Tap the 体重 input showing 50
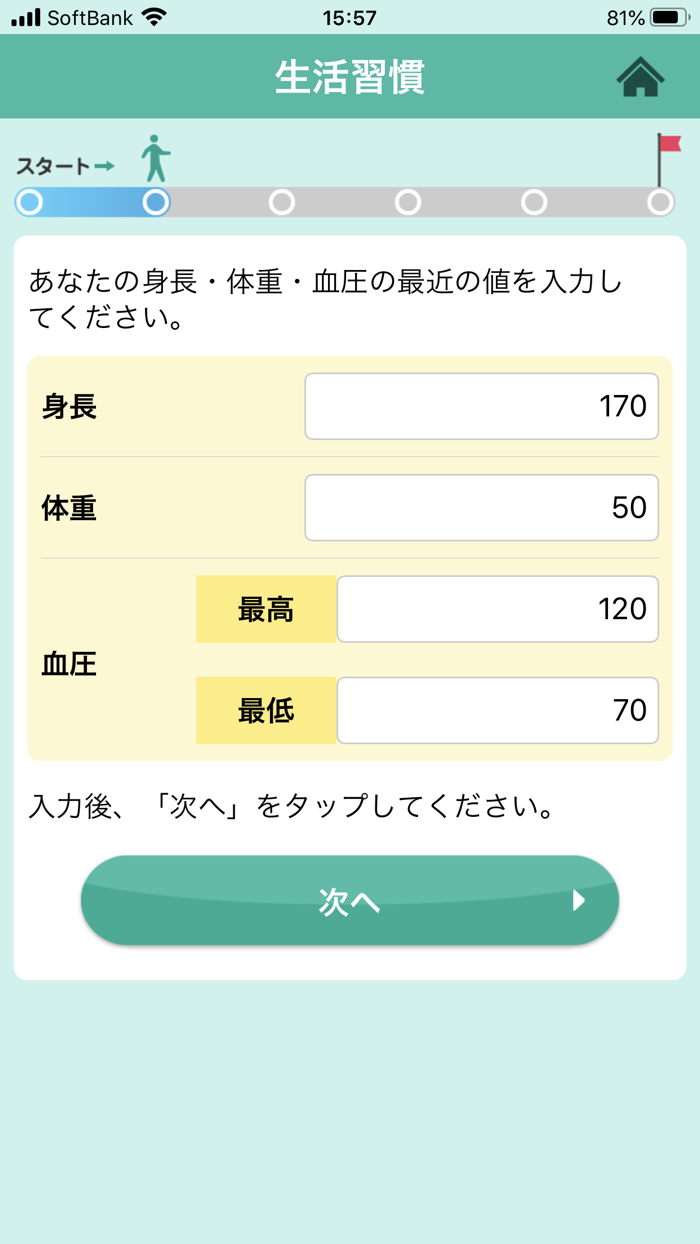Viewport: 700px width, 1244px height. (x=481, y=507)
